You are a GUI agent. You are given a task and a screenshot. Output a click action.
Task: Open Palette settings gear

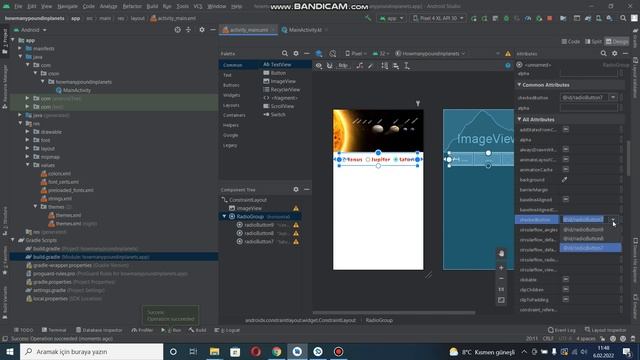point(296,53)
